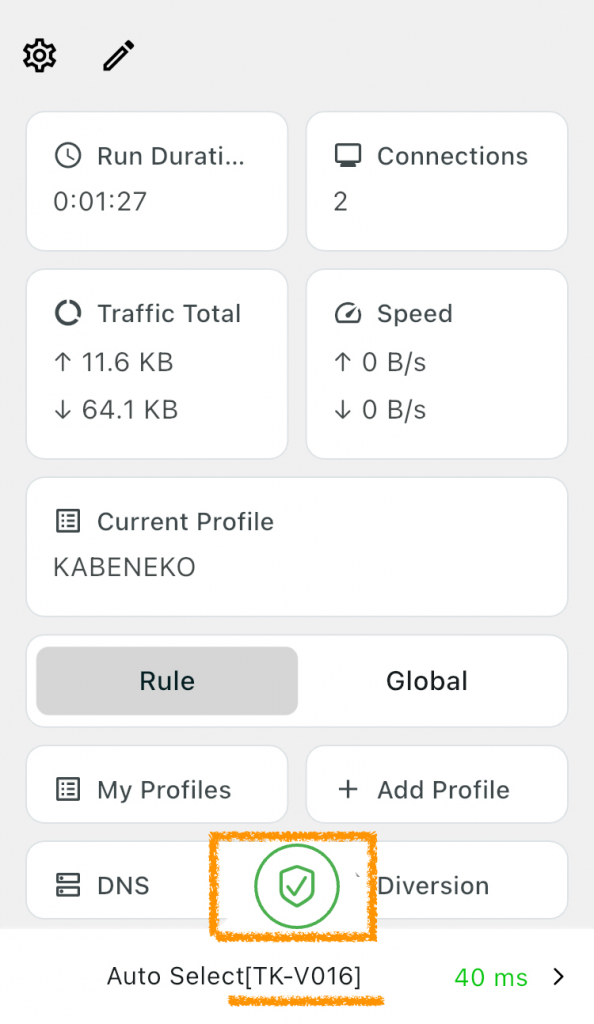Switch proxy mode to Global
This screenshot has width=594, height=1024.
pyautogui.click(x=427, y=680)
